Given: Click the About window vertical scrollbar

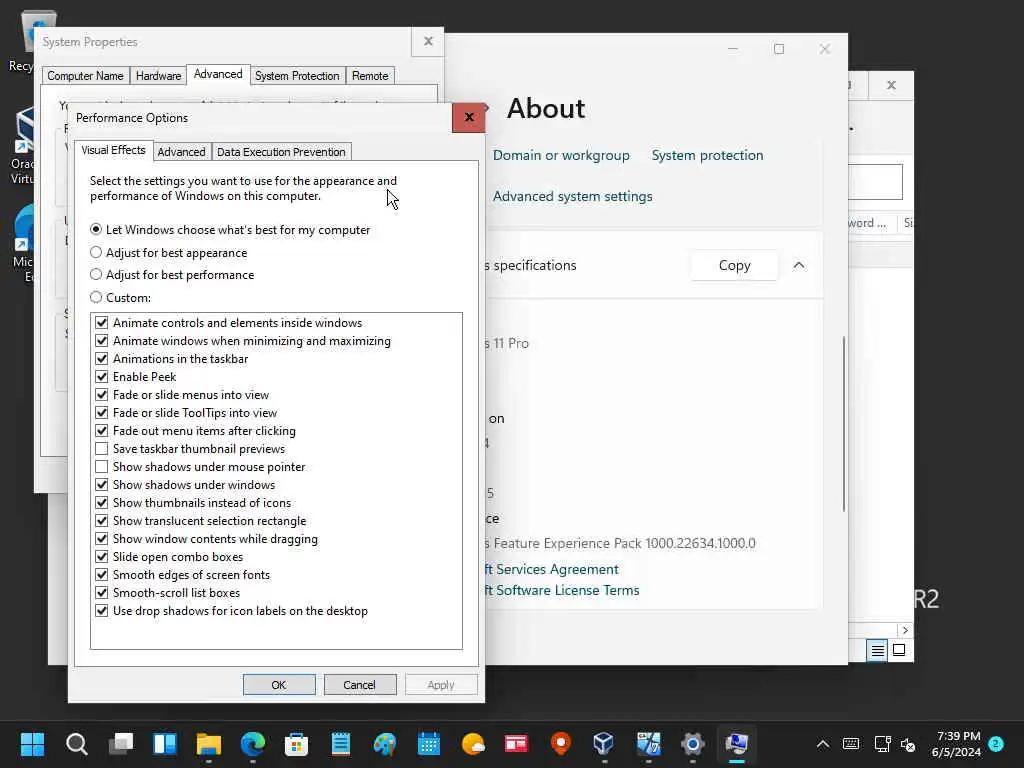Looking at the screenshot, I should 843,423.
